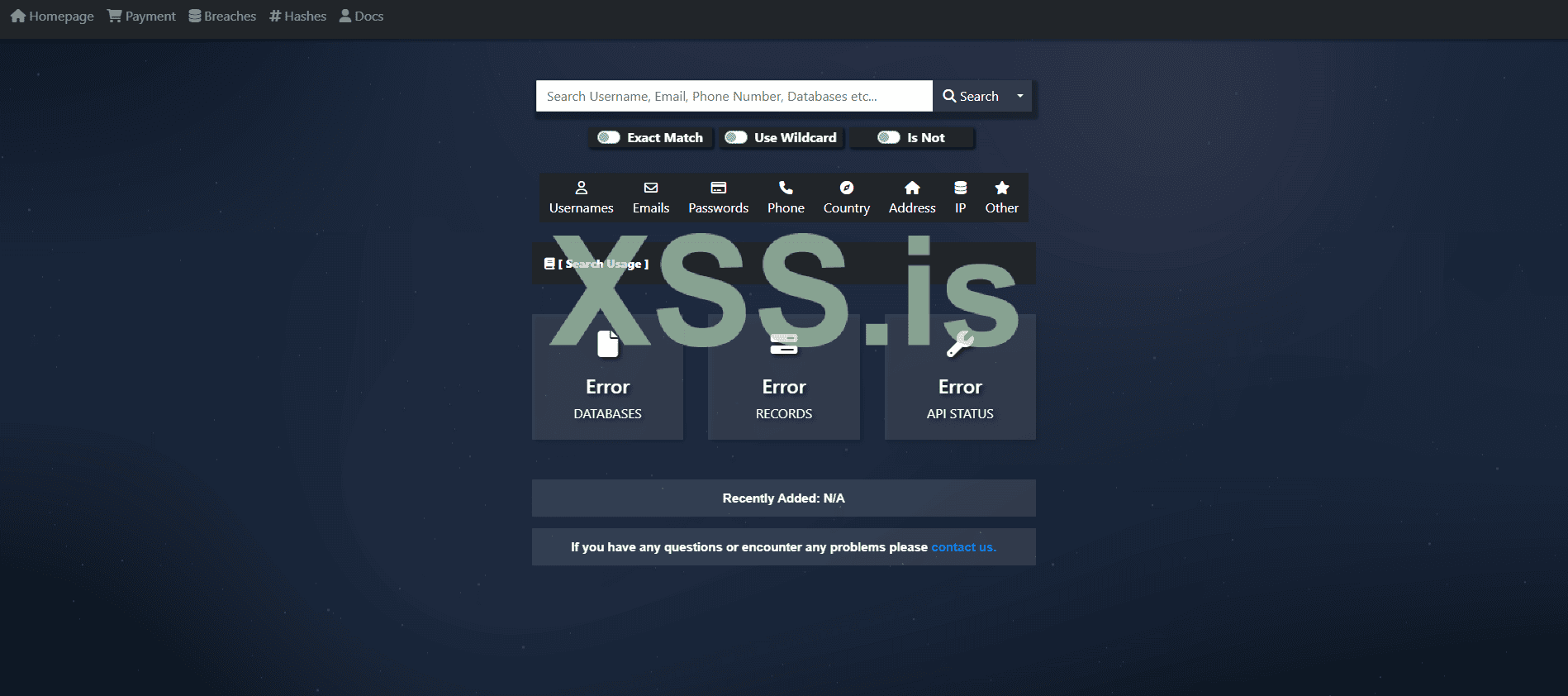Image resolution: width=1568 pixels, height=696 pixels.
Task: Click the RECORDS label
Action: click(784, 413)
